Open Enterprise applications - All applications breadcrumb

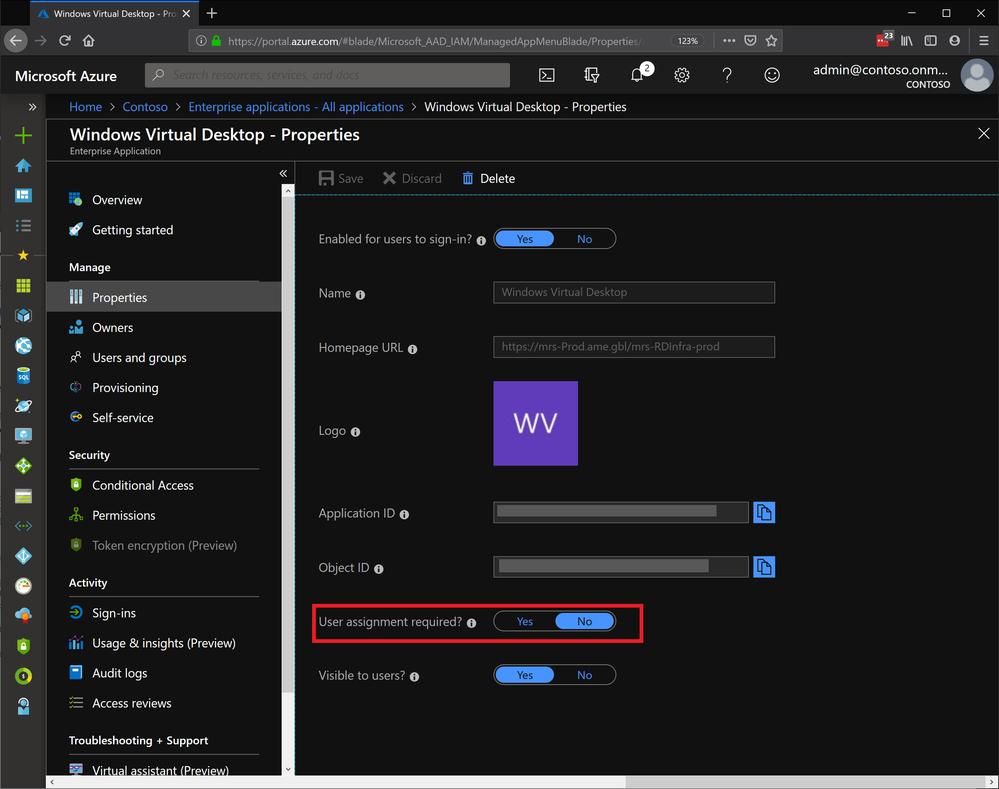296,107
